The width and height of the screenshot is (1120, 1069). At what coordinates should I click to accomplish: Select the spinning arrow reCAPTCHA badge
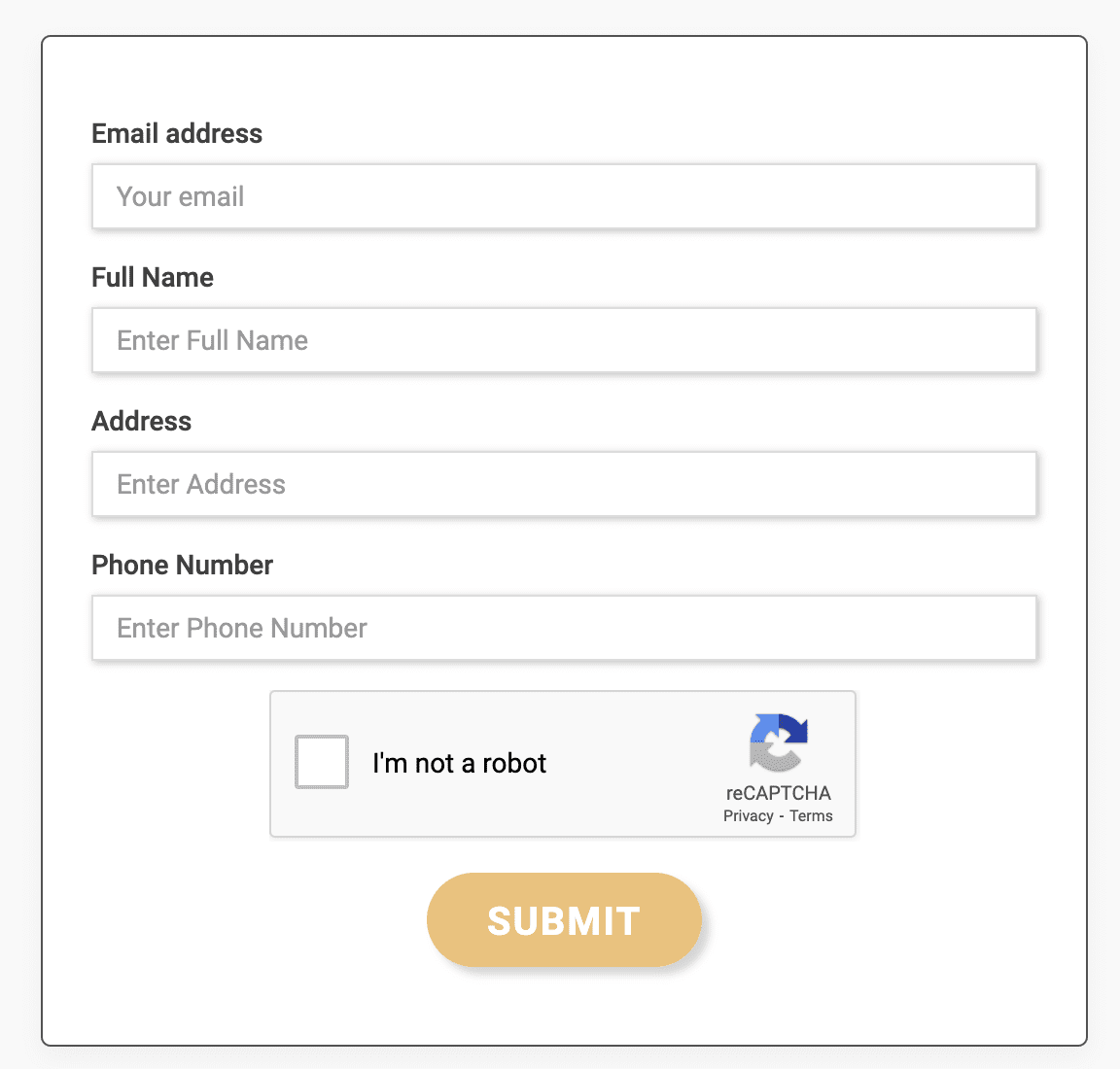coord(778,743)
